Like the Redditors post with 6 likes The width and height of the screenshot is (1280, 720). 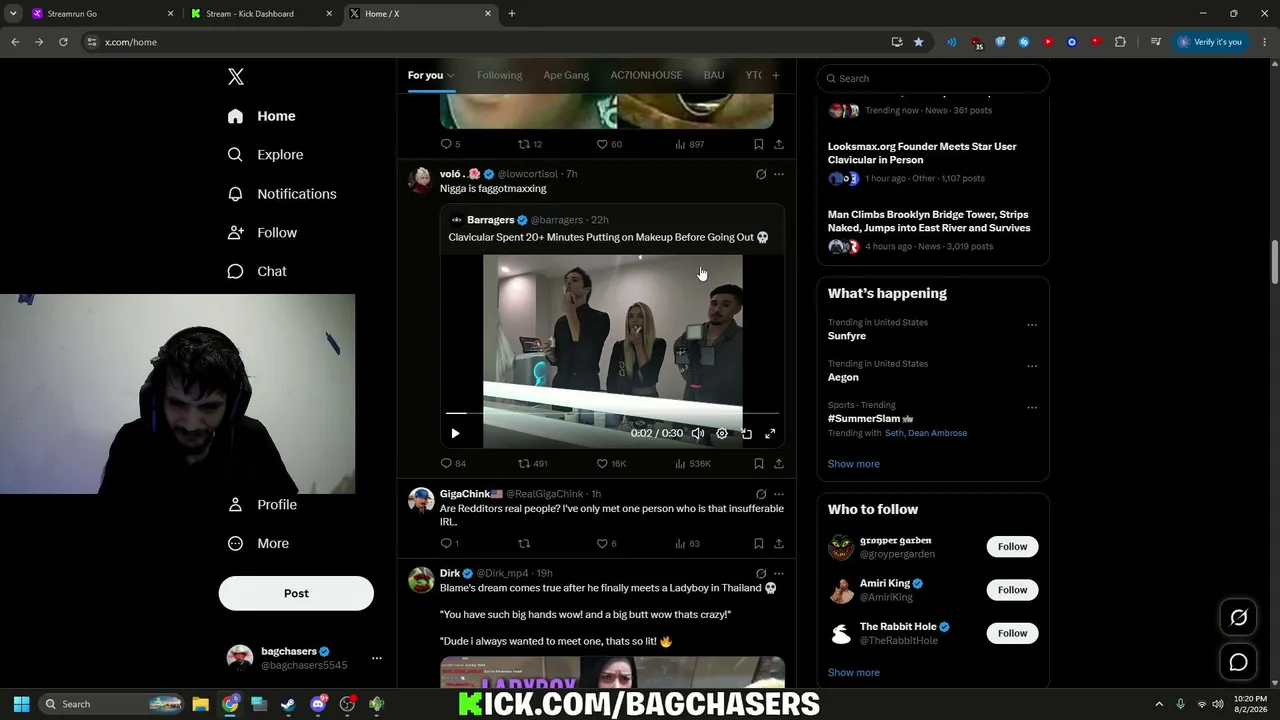[606, 544]
